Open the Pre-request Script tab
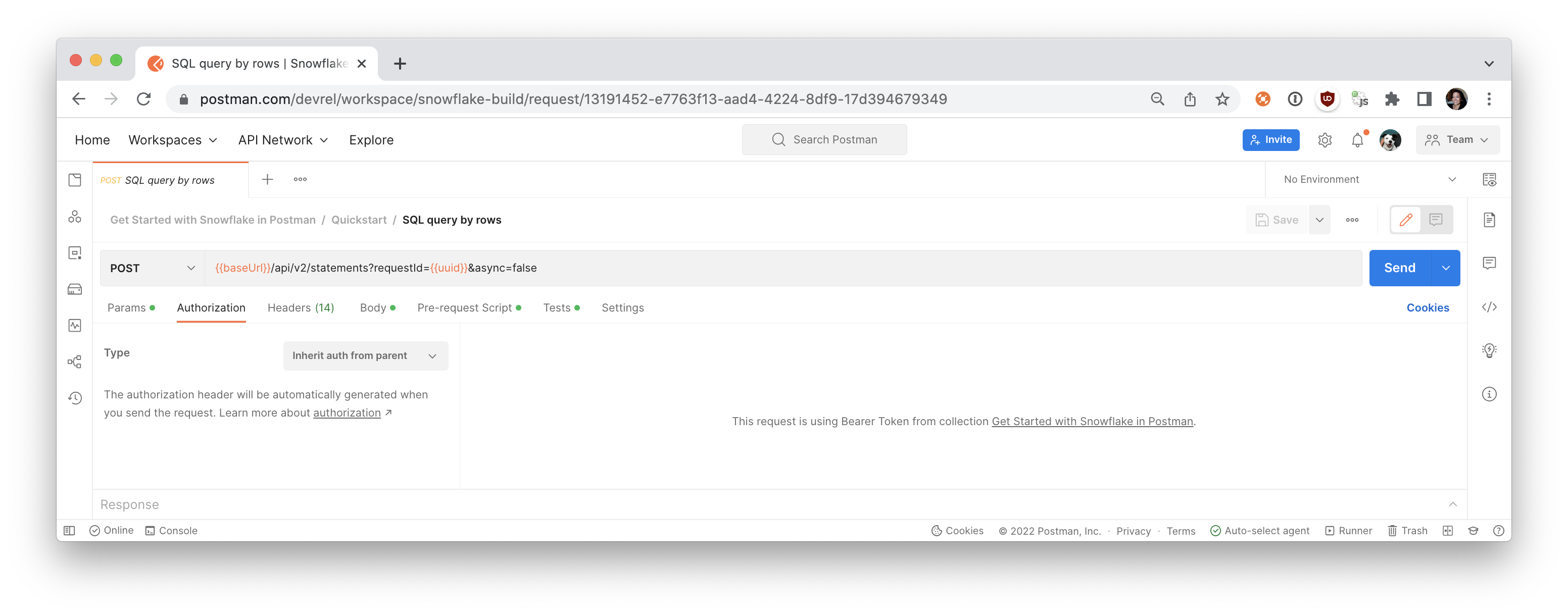Screen dimensions: 1568x616 pyautogui.click(x=464, y=307)
